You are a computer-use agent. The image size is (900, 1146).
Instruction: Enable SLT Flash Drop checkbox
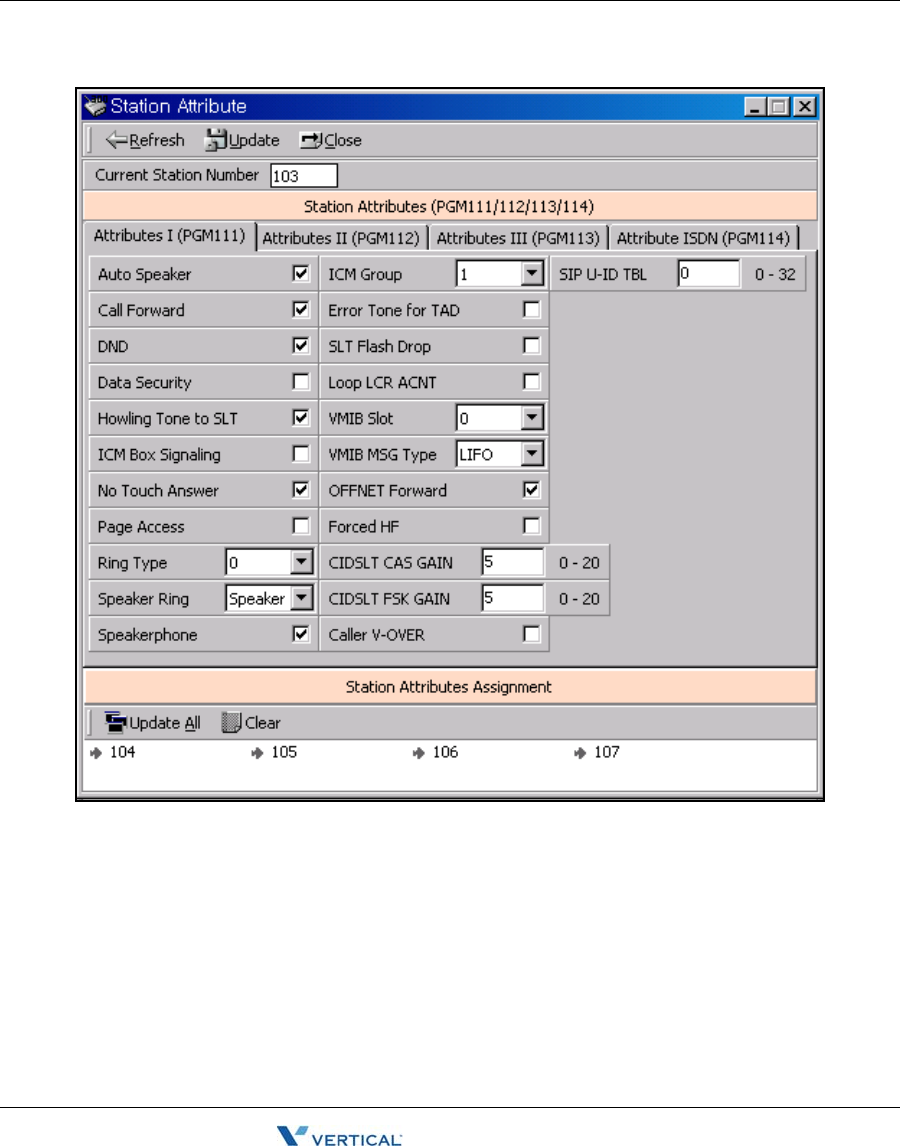(x=532, y=345)
